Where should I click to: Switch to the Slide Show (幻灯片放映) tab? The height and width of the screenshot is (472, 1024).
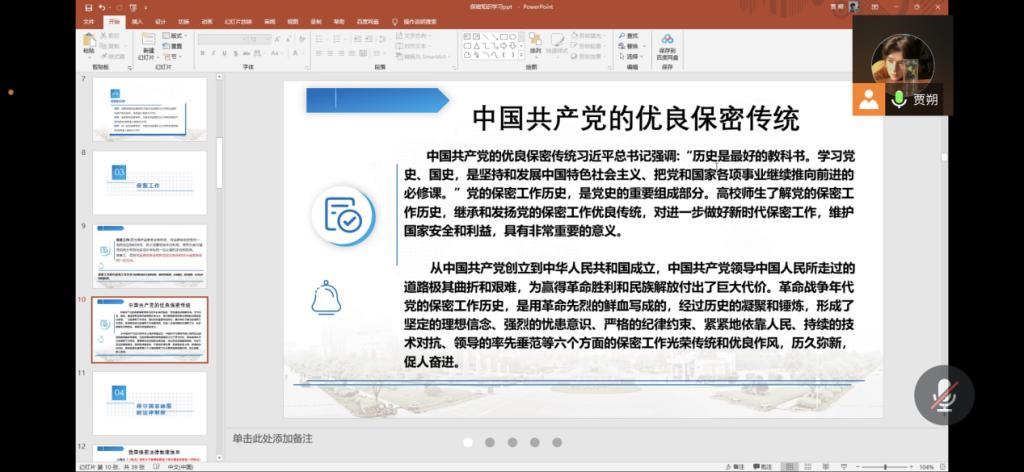point(238,22)
